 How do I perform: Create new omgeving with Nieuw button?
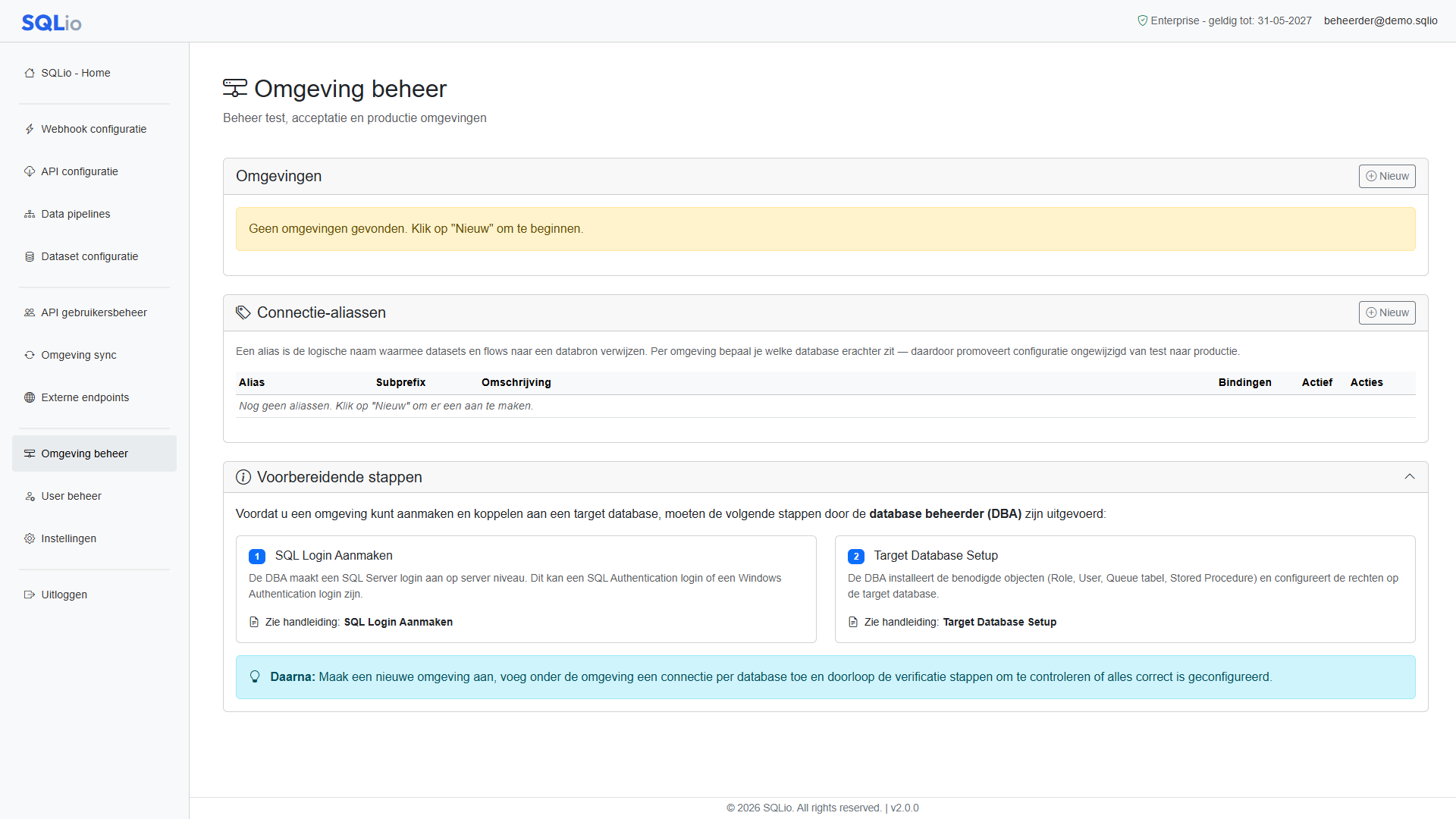tap(1387, 176)
